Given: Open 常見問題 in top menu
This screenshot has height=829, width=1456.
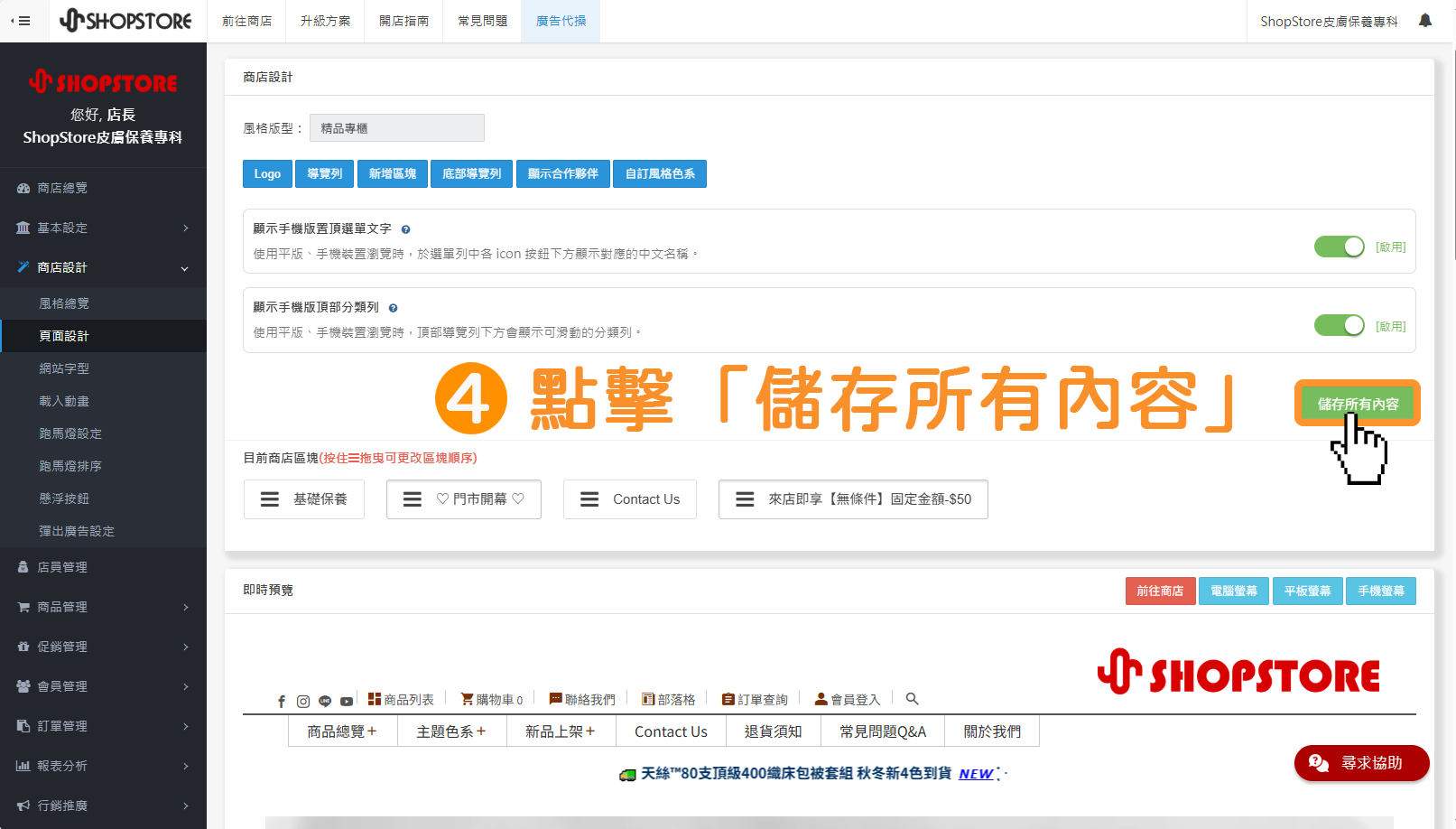Looking at the screenshot, I should 482,21.
